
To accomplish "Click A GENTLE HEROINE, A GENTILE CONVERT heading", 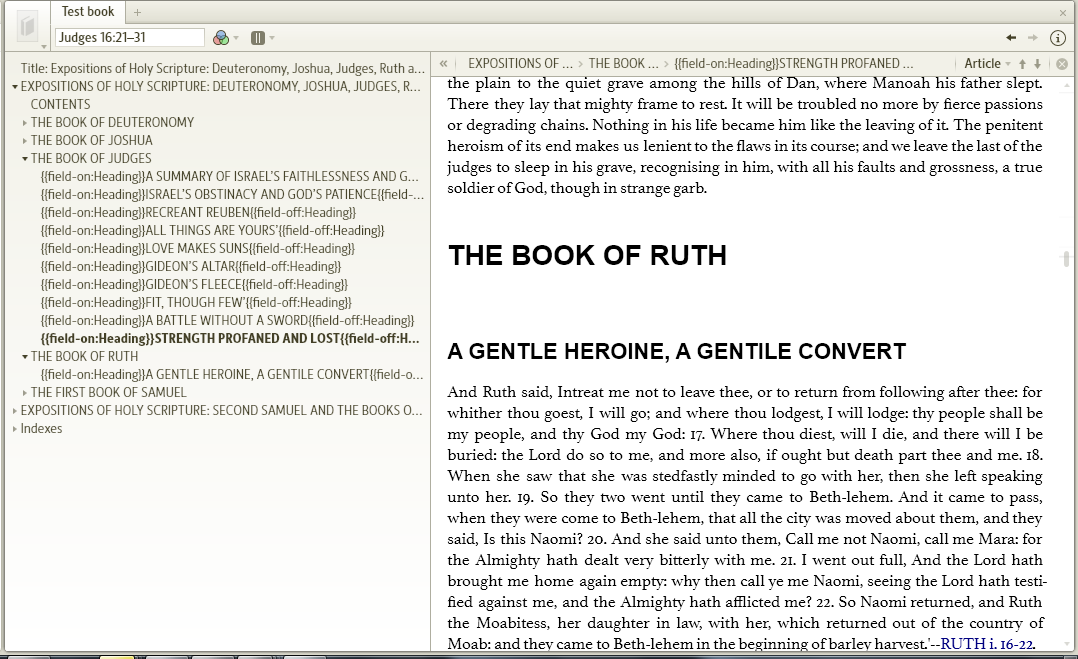I will pyautogui.click(x=676, y=351).
